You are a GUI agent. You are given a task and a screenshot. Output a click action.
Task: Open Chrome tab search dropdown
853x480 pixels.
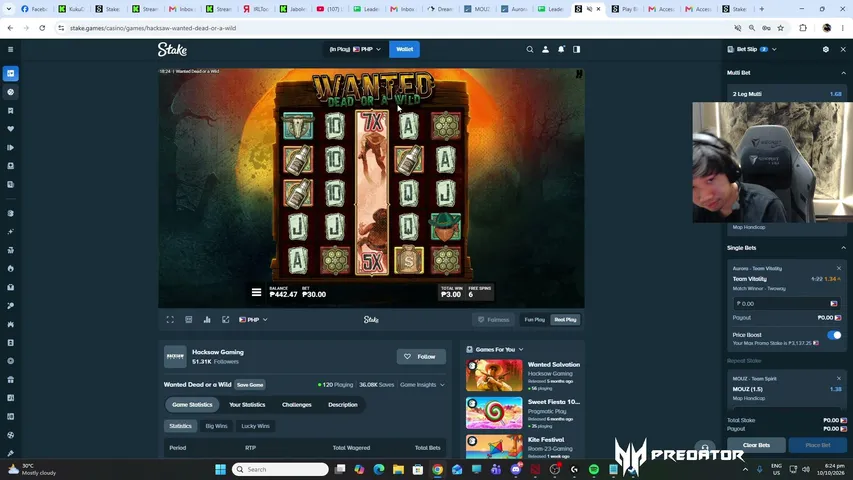(x=9, y=9)
